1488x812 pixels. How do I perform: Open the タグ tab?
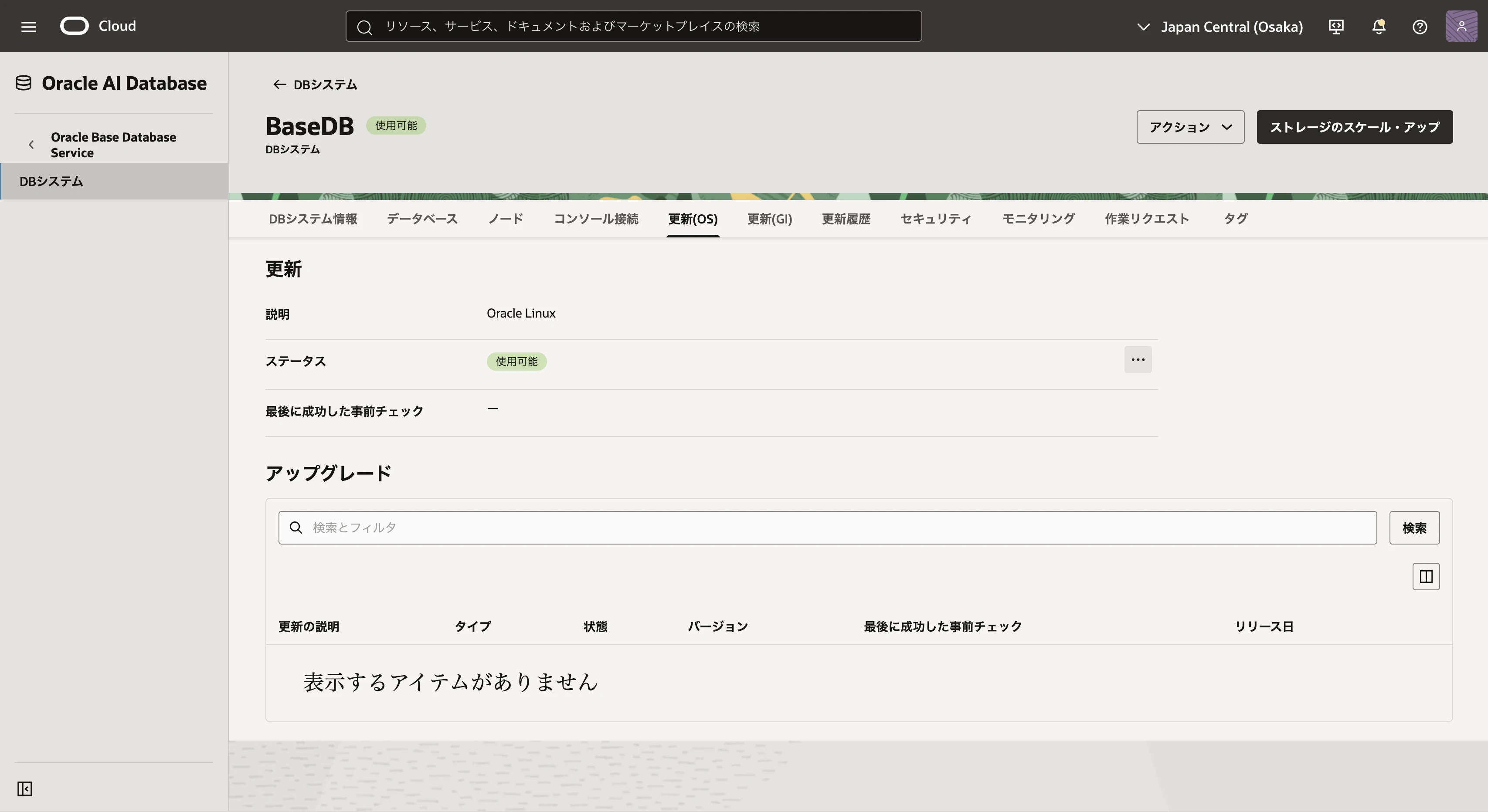point(1236,219)
